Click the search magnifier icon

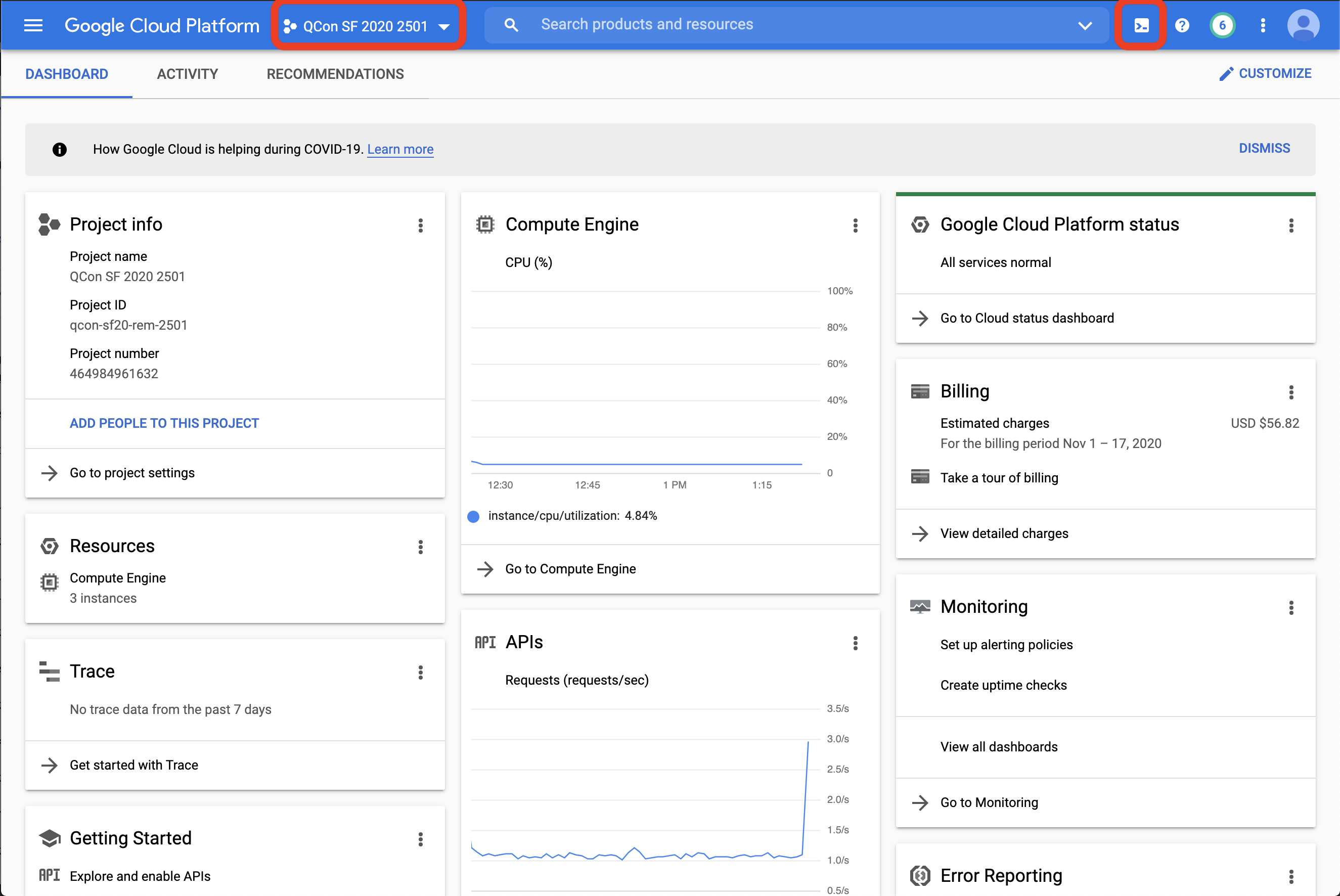click(511, 25)
